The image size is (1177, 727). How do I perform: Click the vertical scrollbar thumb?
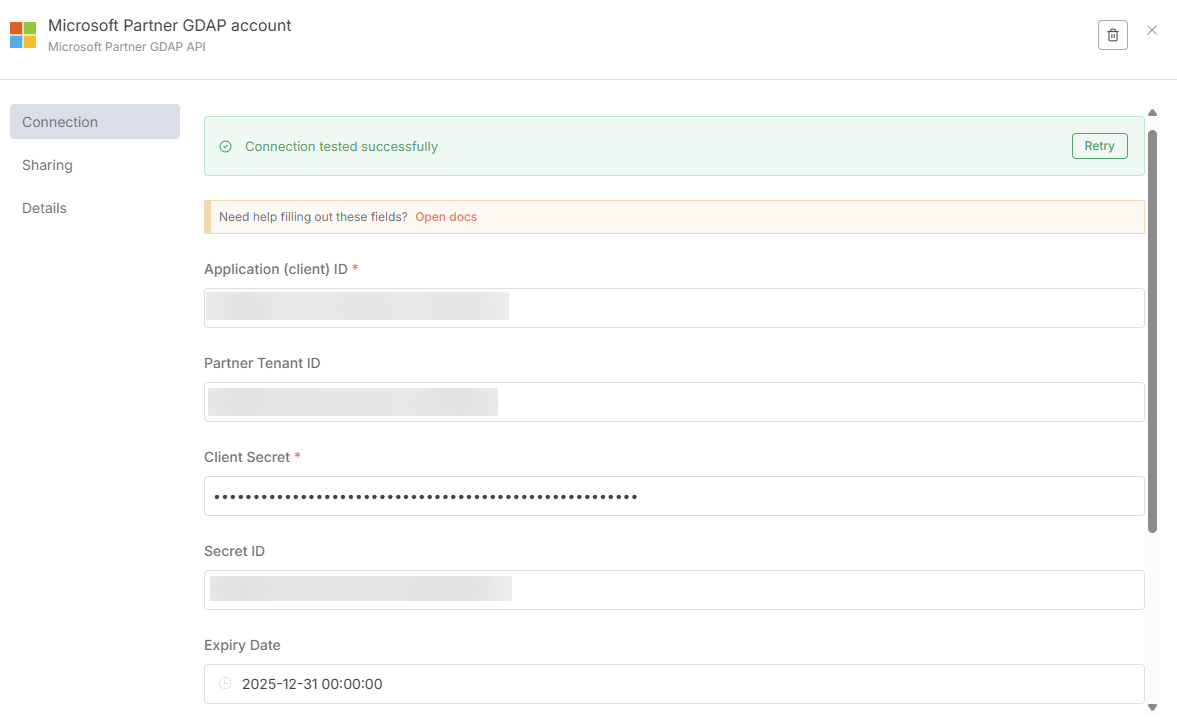click(x=1152, y=332)
